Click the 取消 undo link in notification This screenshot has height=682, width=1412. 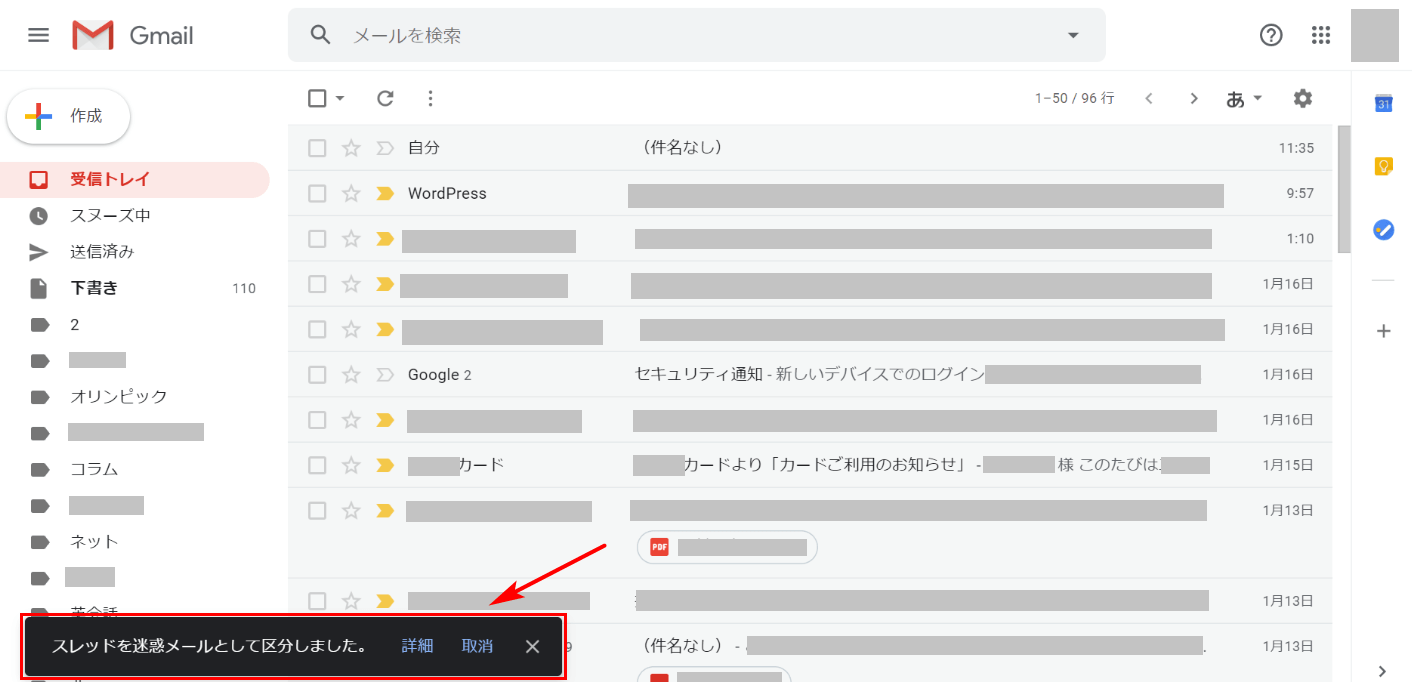[477, 646]
